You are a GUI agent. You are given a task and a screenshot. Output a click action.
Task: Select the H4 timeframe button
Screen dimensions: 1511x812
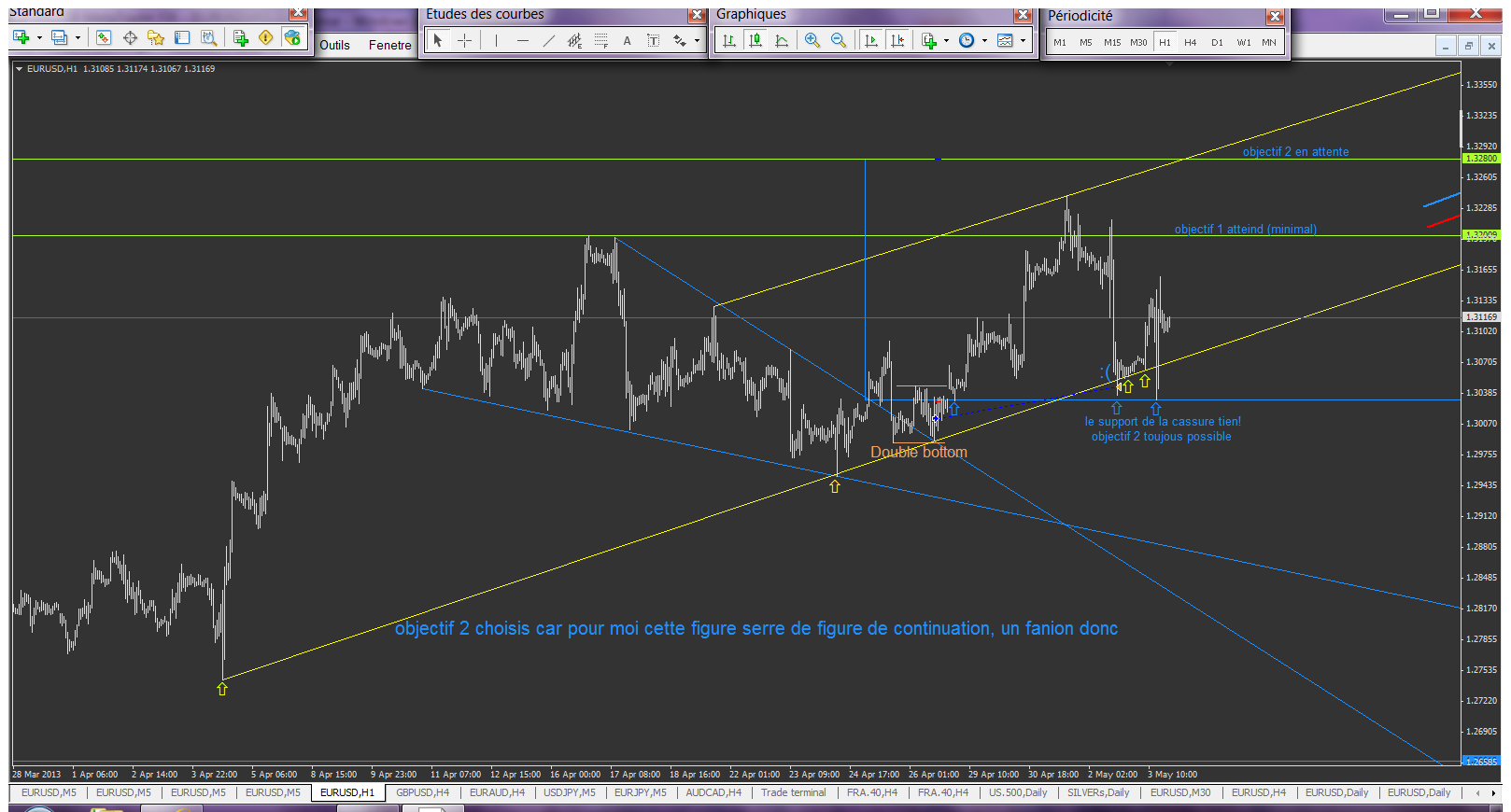tap(1190, 42)
